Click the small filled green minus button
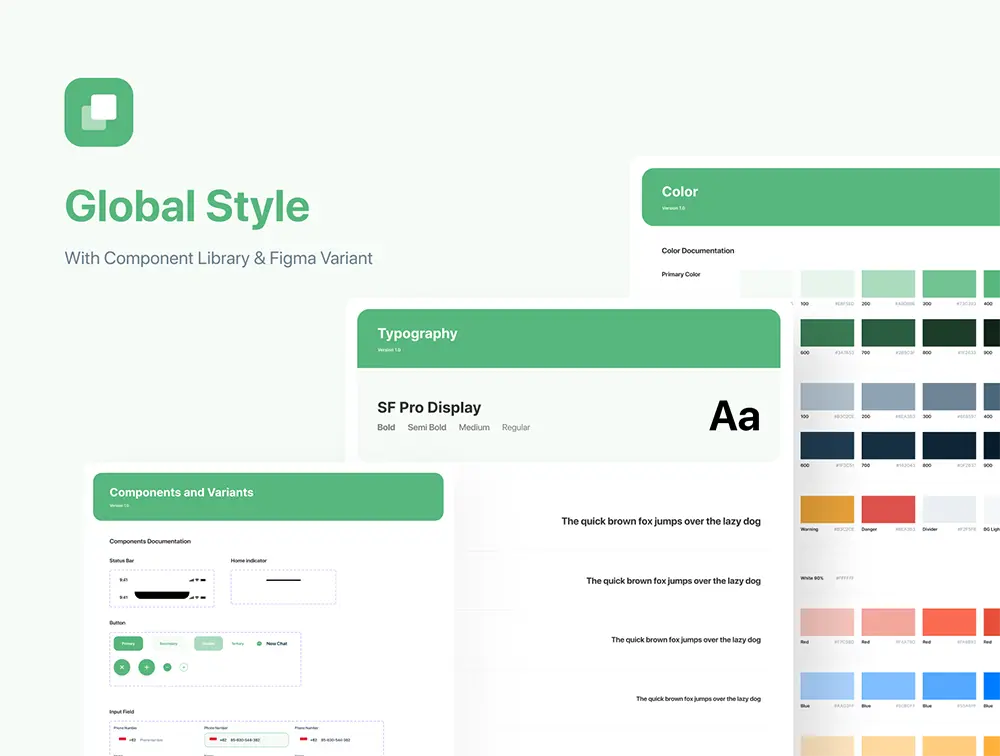Viewport: 1000px width, 756px height. [x=167, y=667]
